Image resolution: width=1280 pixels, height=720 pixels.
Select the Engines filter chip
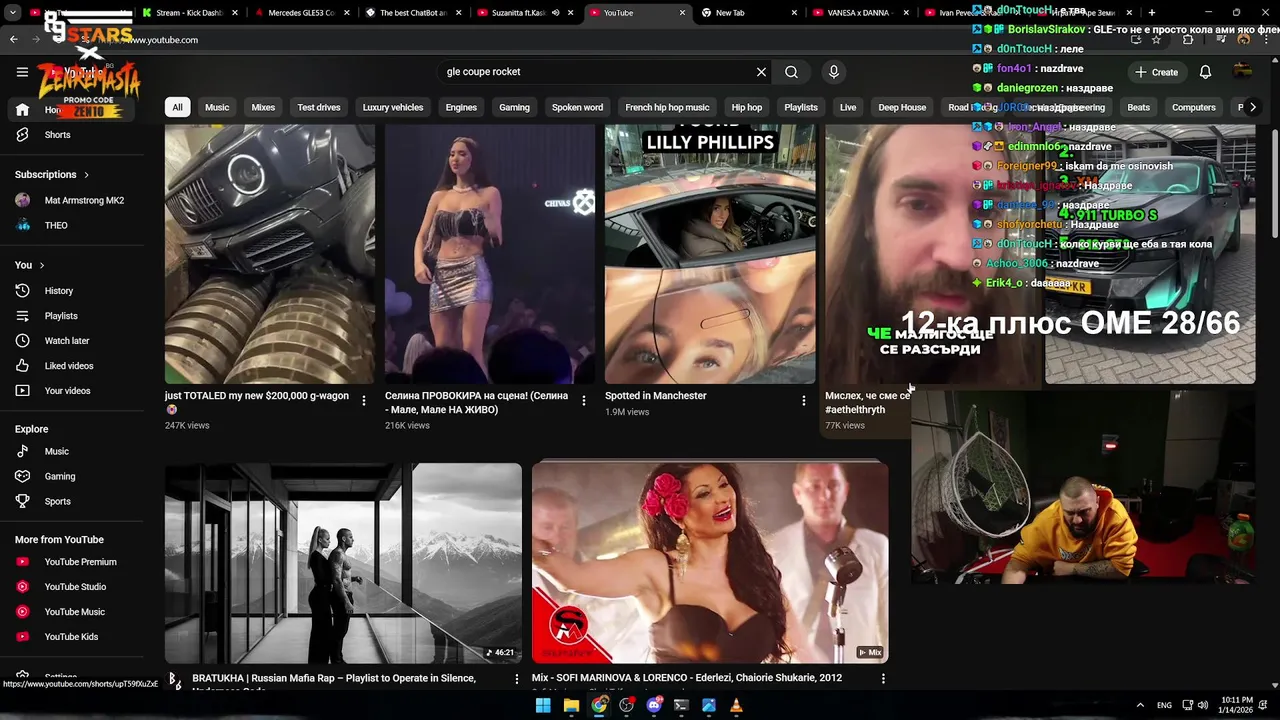pyautogui.click(x=461, y=107)
